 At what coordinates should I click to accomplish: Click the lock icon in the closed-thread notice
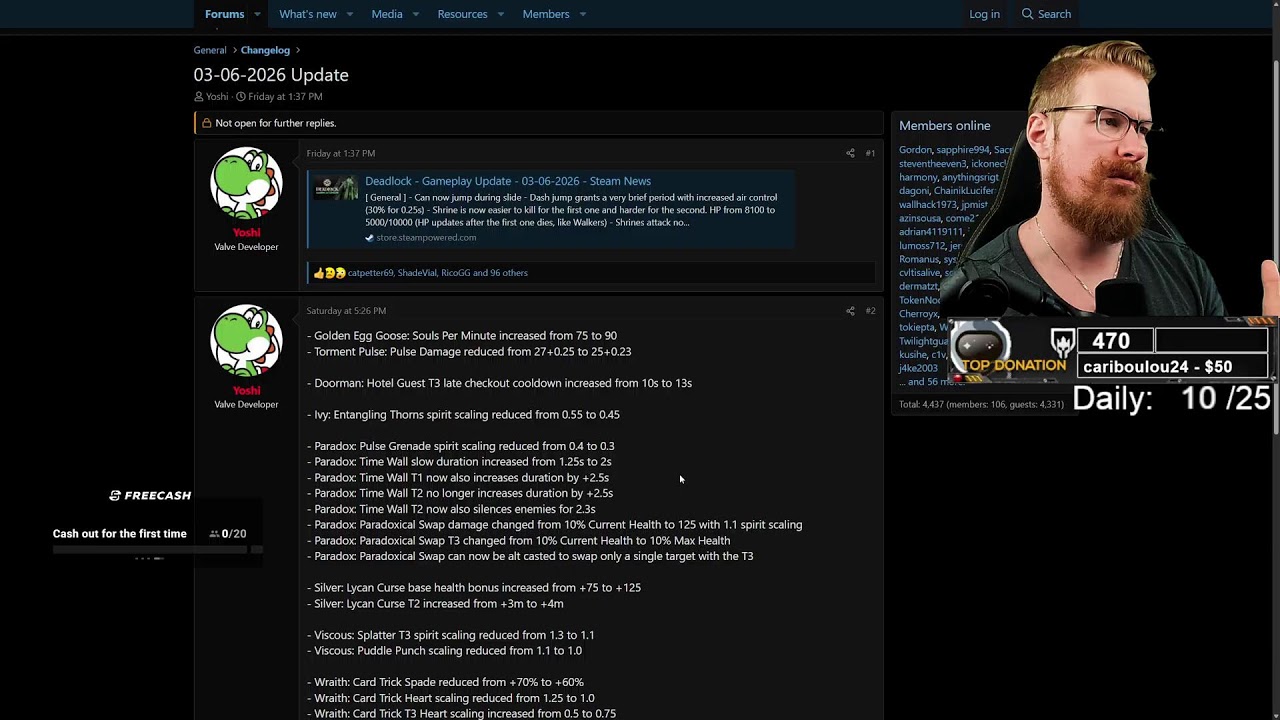(x=207, y=123)
